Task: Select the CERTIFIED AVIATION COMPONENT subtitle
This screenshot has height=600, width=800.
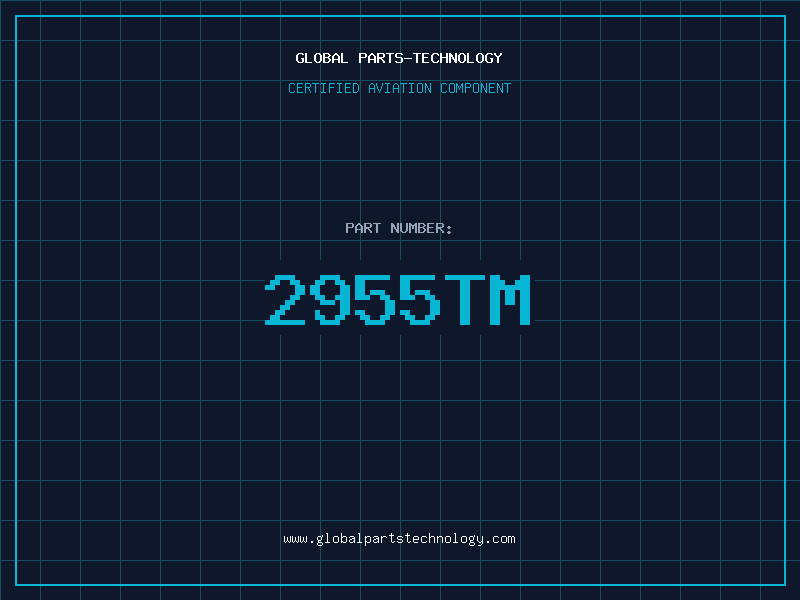Action: [x=399, y=88]
